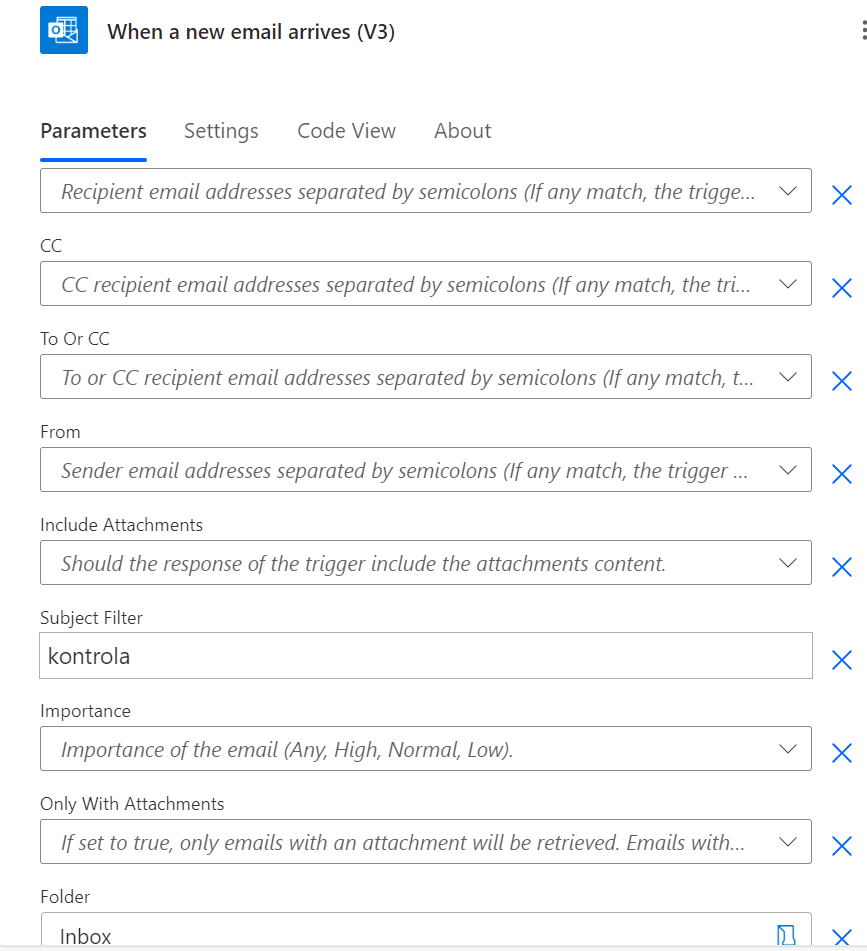The image size is (867, 951).
Task: Click the Subject Filter field containing kontrola
Action: (425, 656)
